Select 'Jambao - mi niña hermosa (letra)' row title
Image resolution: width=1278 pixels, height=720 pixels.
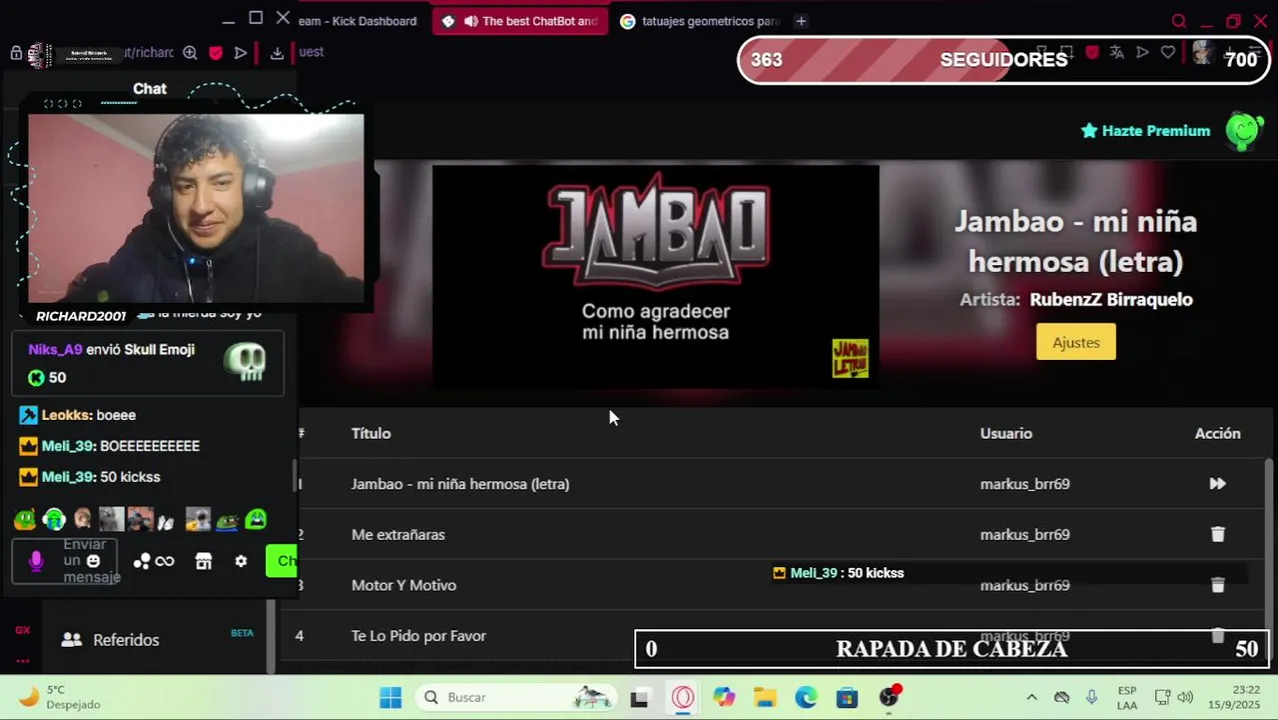(x=460, y=484)
